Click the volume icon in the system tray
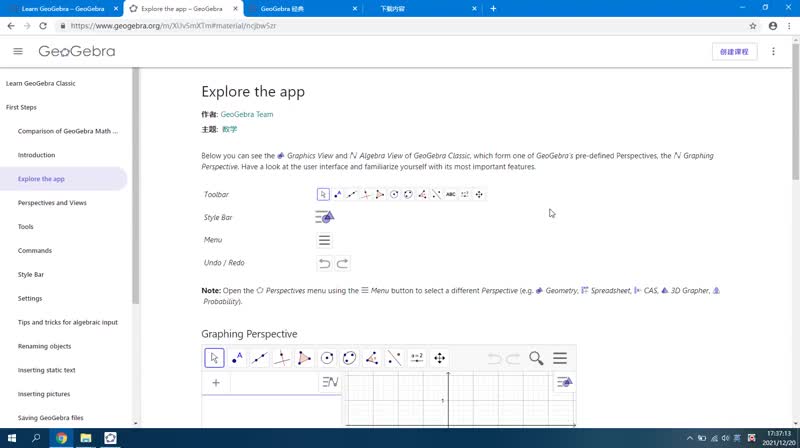This screenshot has height=448, width=800. click(726, 438)
